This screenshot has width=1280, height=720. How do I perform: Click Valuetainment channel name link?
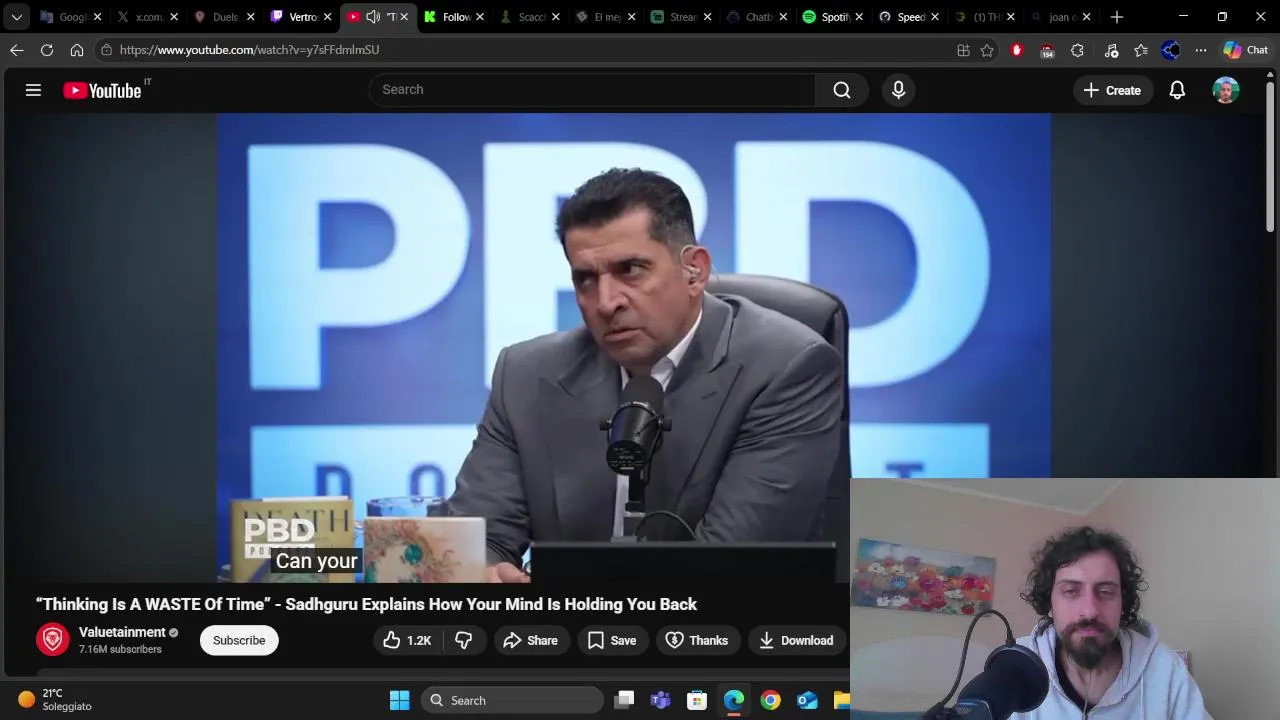click(122, 632)
